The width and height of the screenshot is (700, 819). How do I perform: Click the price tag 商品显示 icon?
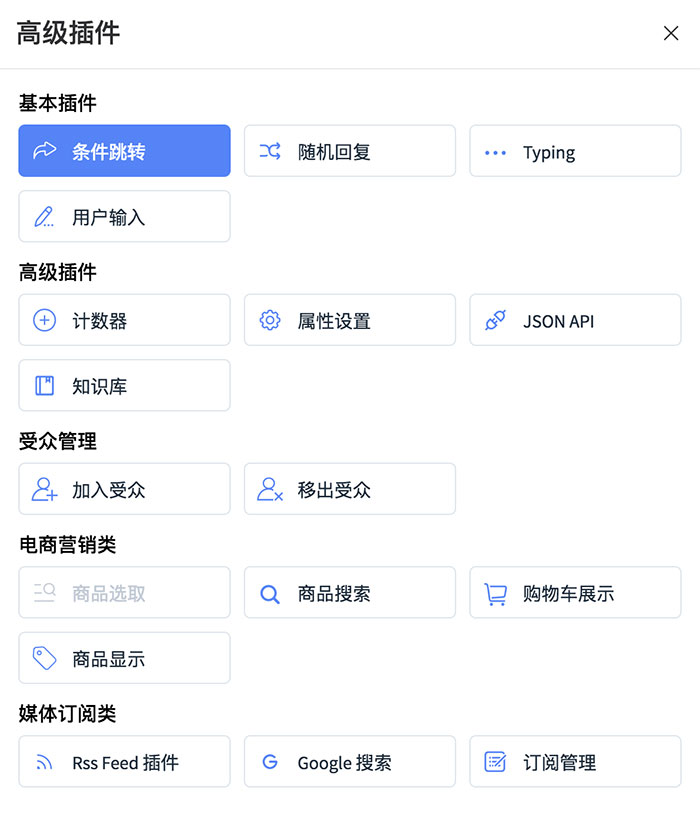click(x=44, y=658)
